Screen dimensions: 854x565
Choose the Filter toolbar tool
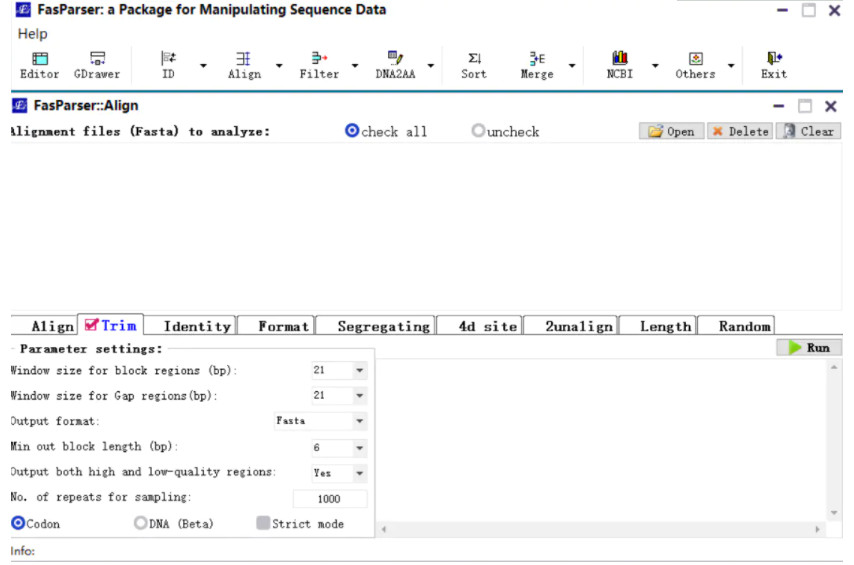[x=319, y=65]
